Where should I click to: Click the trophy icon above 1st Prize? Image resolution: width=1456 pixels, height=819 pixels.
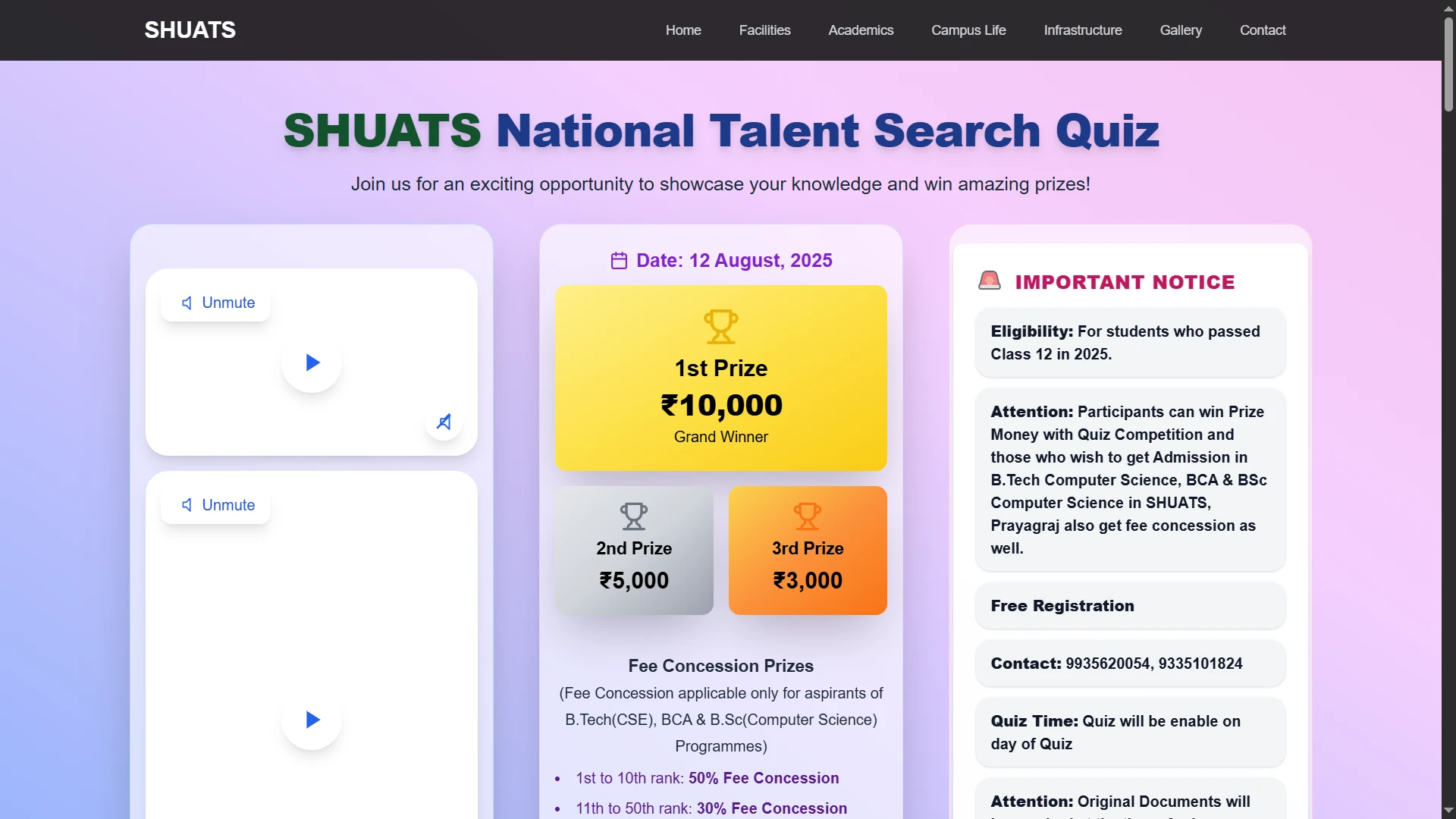(720, 326)
